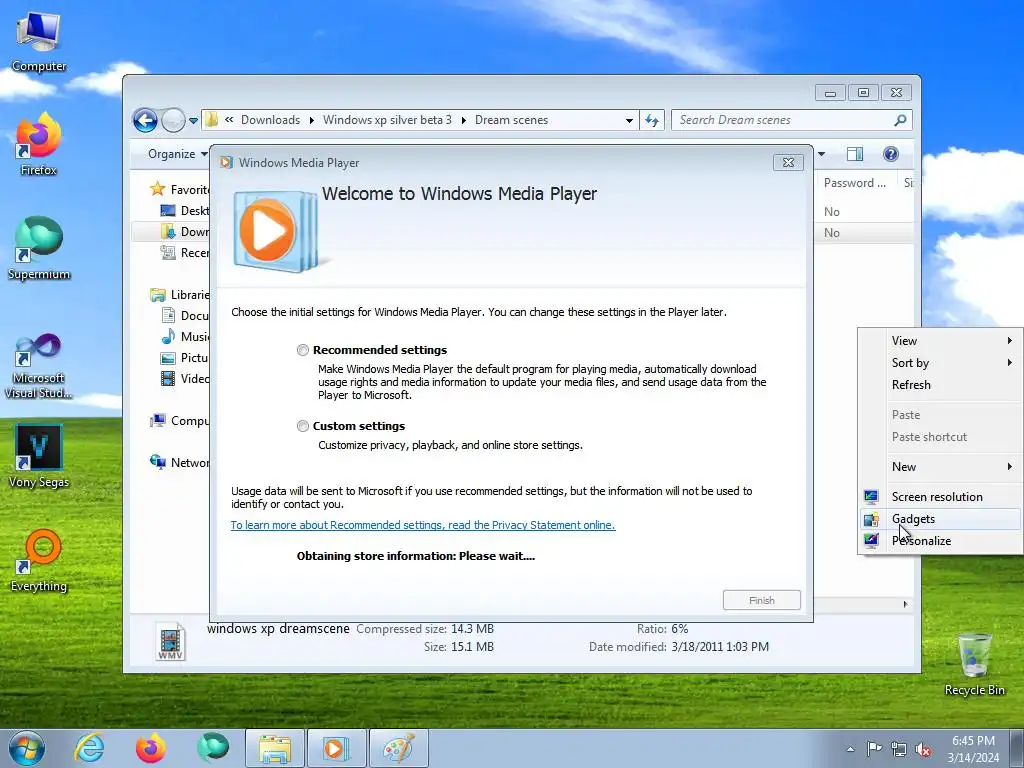The width and height of the screenshot is (1024, 768).
Task: Open Screen resolution from context menu
Action: coord(940,497)
